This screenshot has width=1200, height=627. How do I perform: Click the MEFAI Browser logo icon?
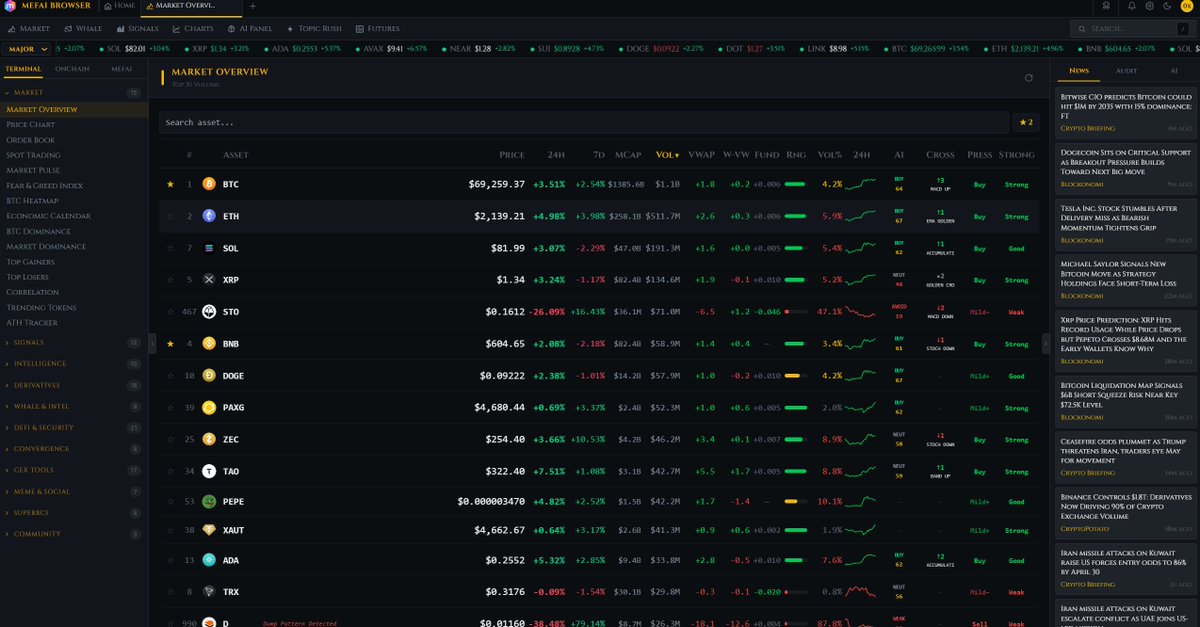10,6
